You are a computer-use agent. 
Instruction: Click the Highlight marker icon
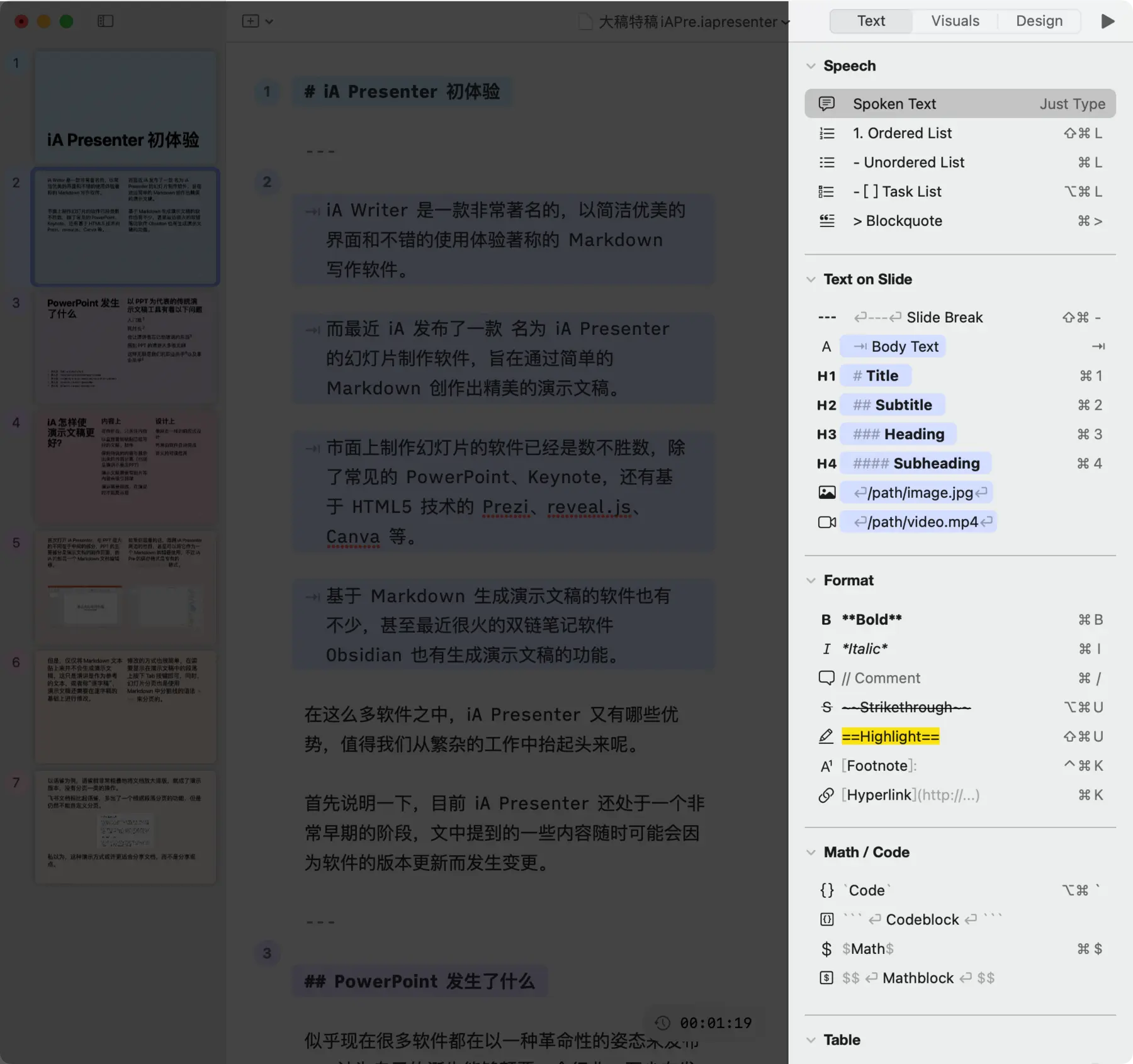[x=826, y=736]
